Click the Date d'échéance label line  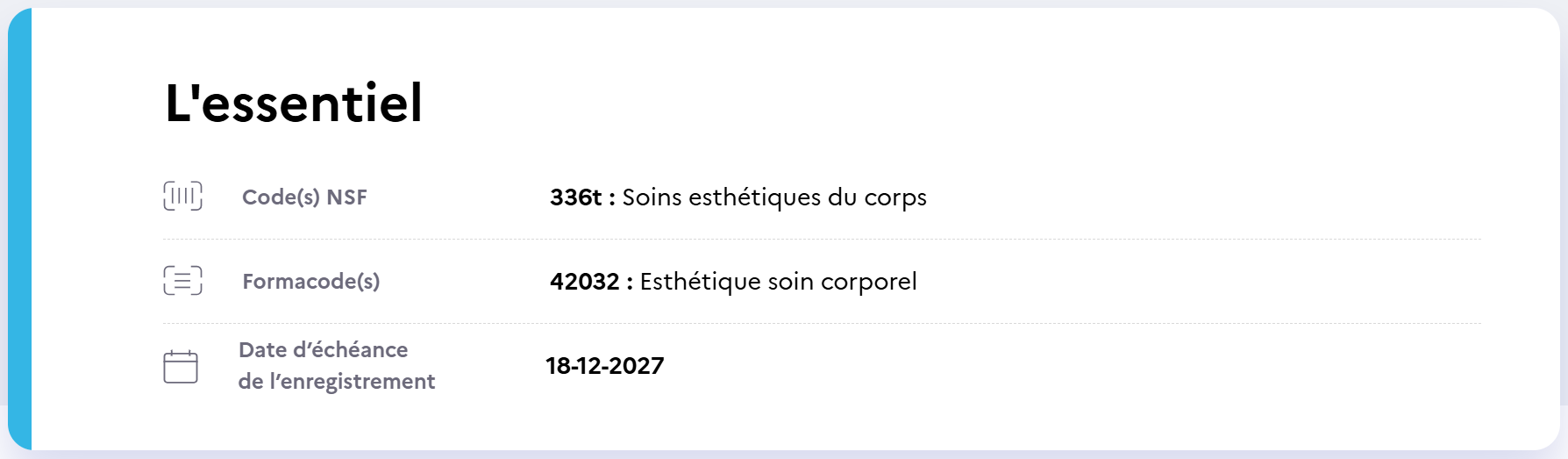click(323, 350)
